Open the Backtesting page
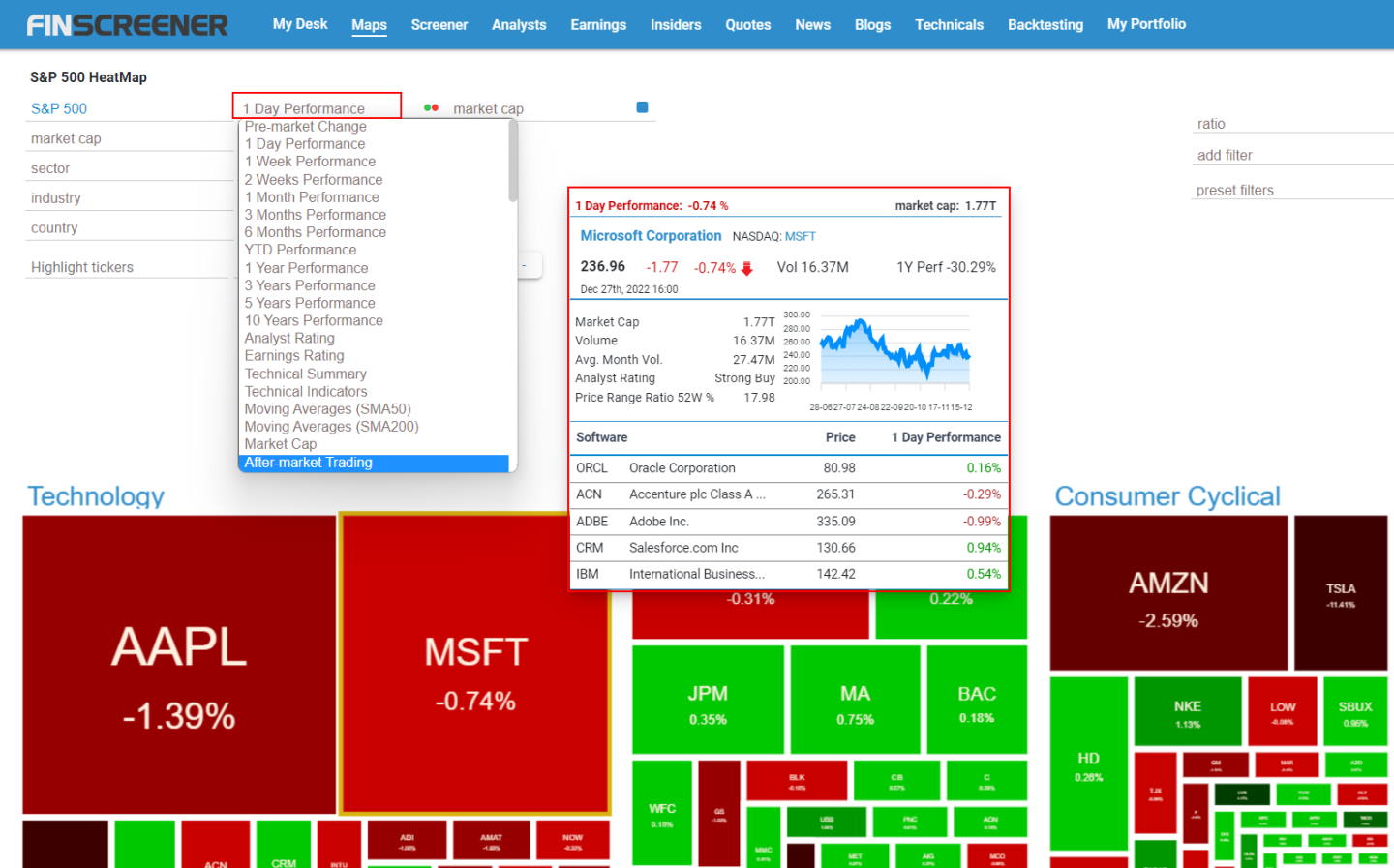Viewport: 1394px width, 868px height. pos(1045,25)
